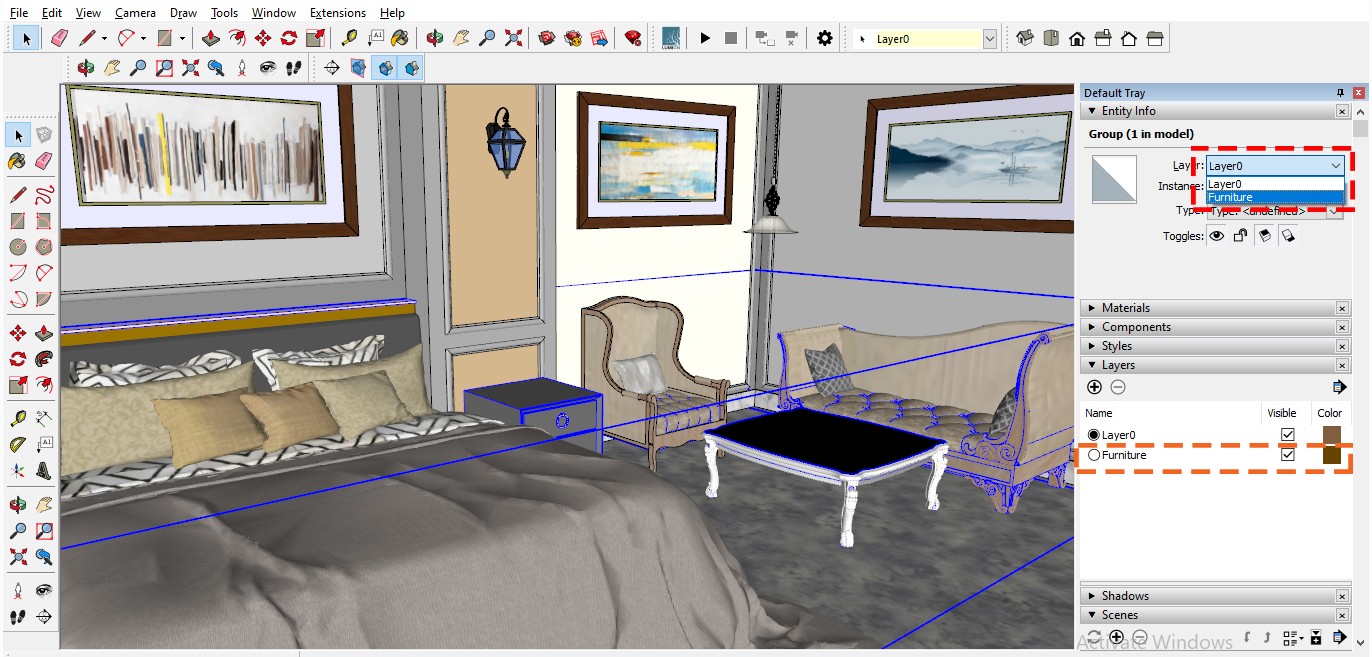This screenshot has width=1372, height=657.
Task: Toggle the hidden eye icon in Entity Info
Action: (x=1216, y=236)
